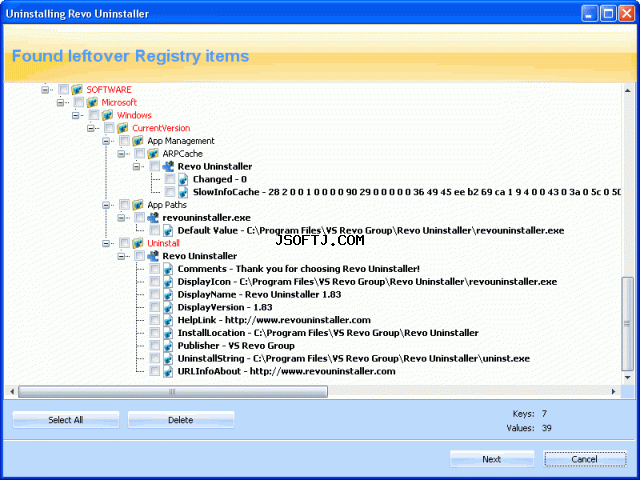This screenshot has height=480, width=640.
Task: Click the HelpLink value icon
Action: click(168, 320)
